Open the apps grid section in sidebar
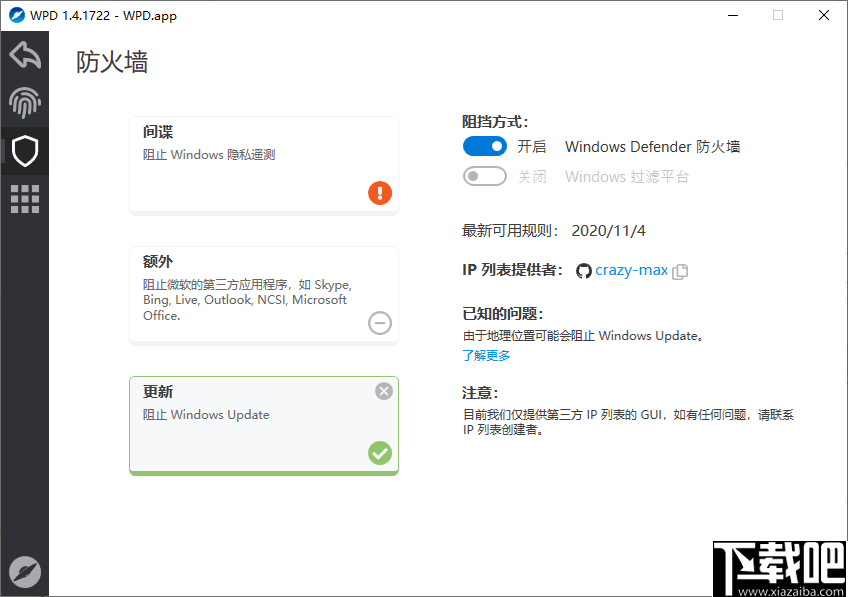The height and width of the screenshot is (597, 848). [x=24, y=199]
